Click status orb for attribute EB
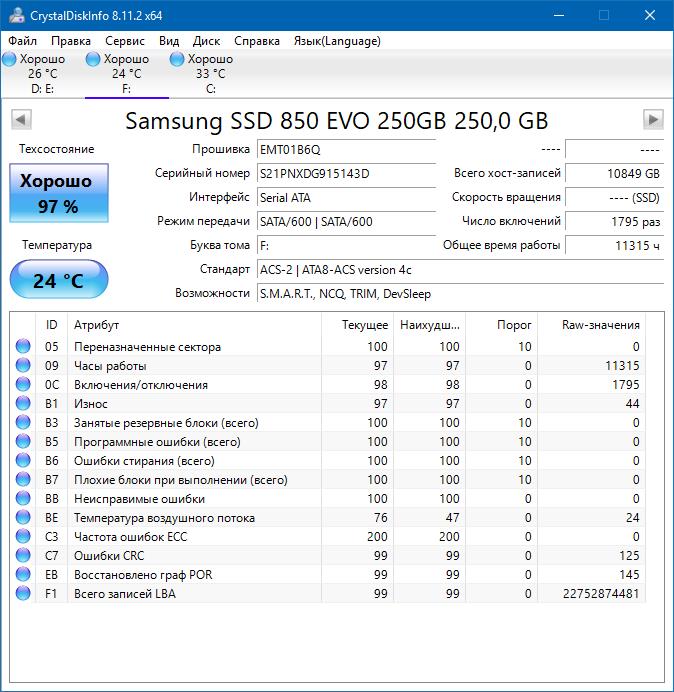This screenshot has height=692, width=674. click(x=23, y=574)
